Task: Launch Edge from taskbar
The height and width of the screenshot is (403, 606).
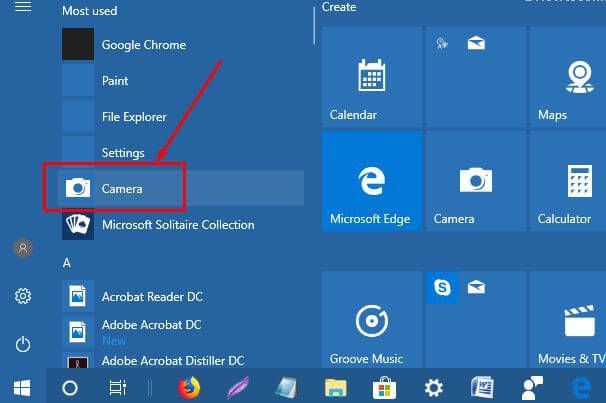Action: click(581, 388)
